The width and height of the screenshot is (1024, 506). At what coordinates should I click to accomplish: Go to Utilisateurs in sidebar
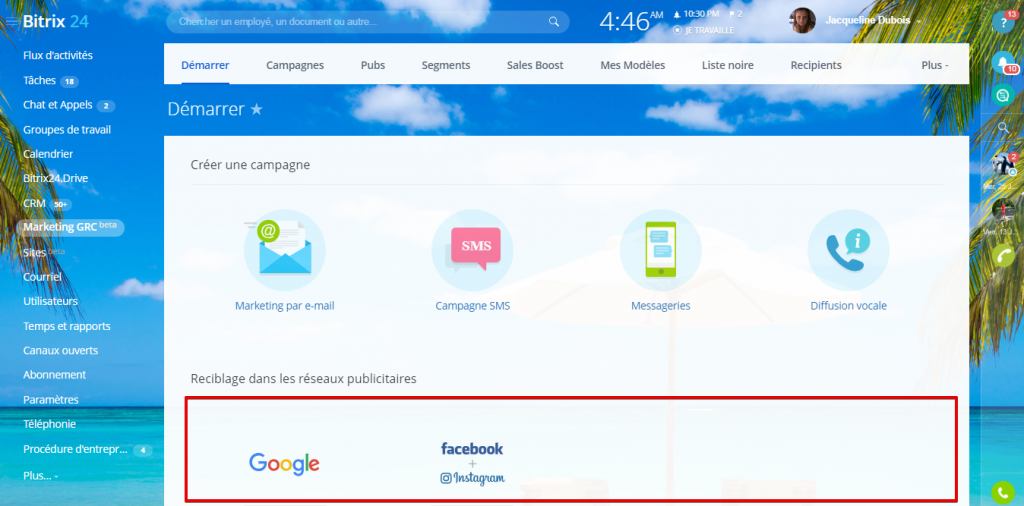(x=50, y=301)
